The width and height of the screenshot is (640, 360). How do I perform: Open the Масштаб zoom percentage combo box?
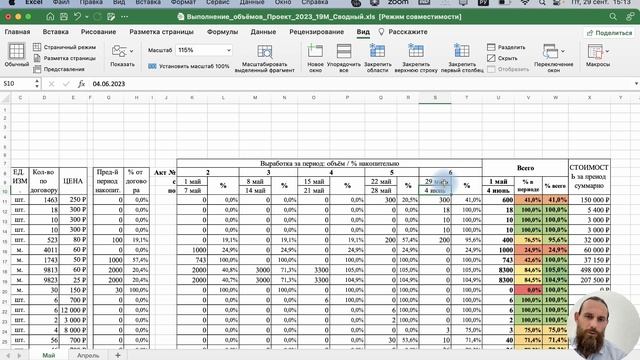click(204, 50)
